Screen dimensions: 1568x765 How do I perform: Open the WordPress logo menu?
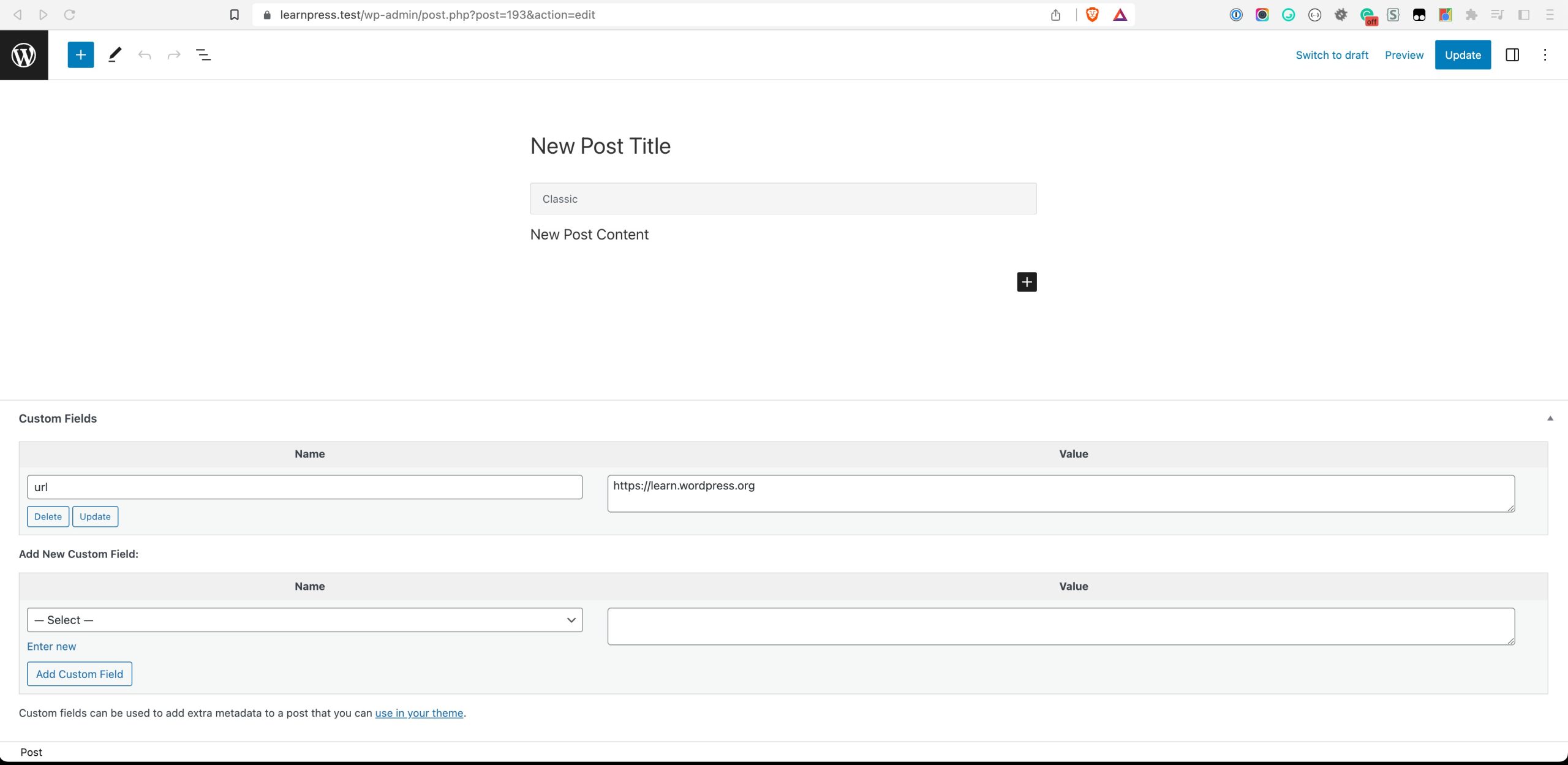click(x=23, y=55)
